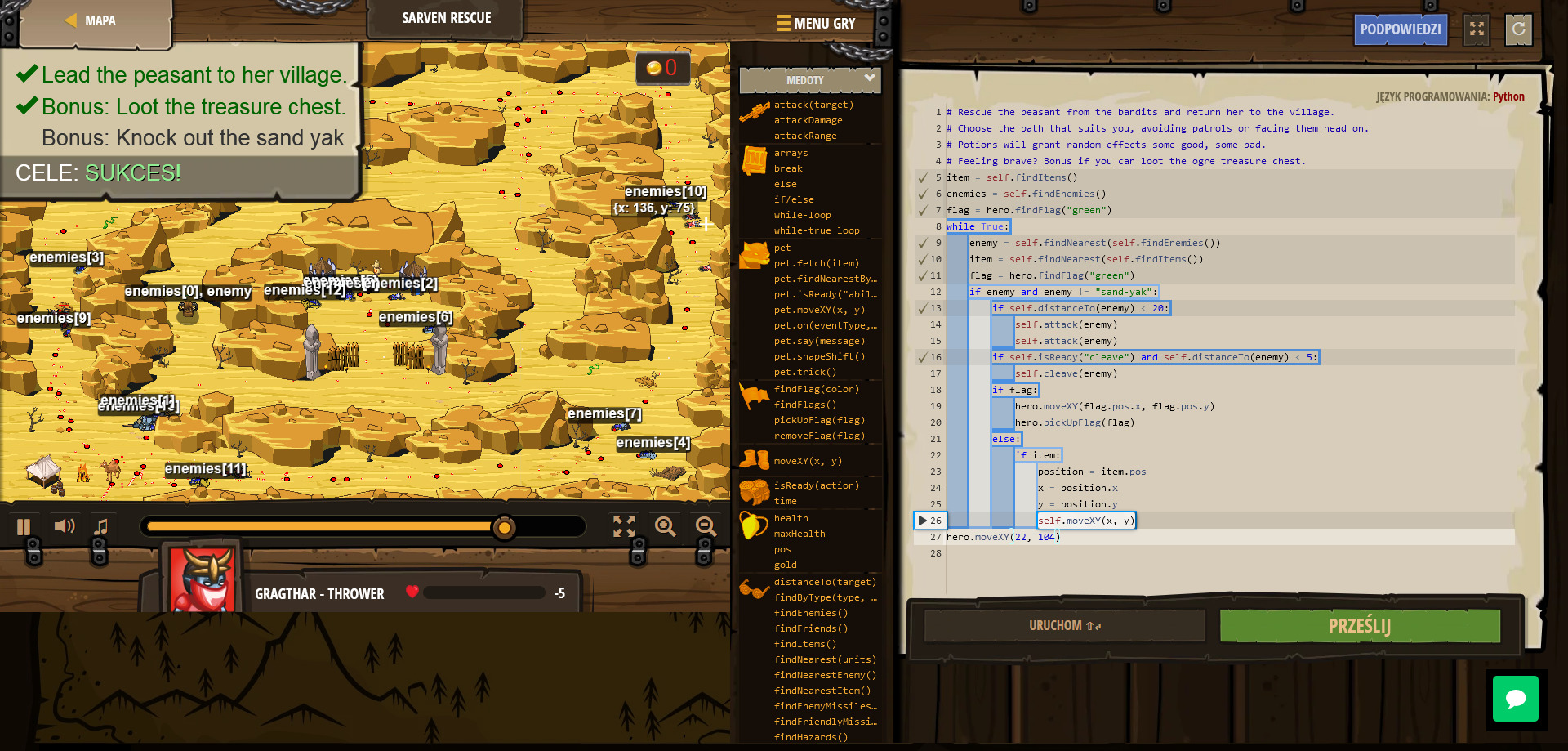Select findNearestItem() method
The image size is (1568, 751).
[822, 691]
